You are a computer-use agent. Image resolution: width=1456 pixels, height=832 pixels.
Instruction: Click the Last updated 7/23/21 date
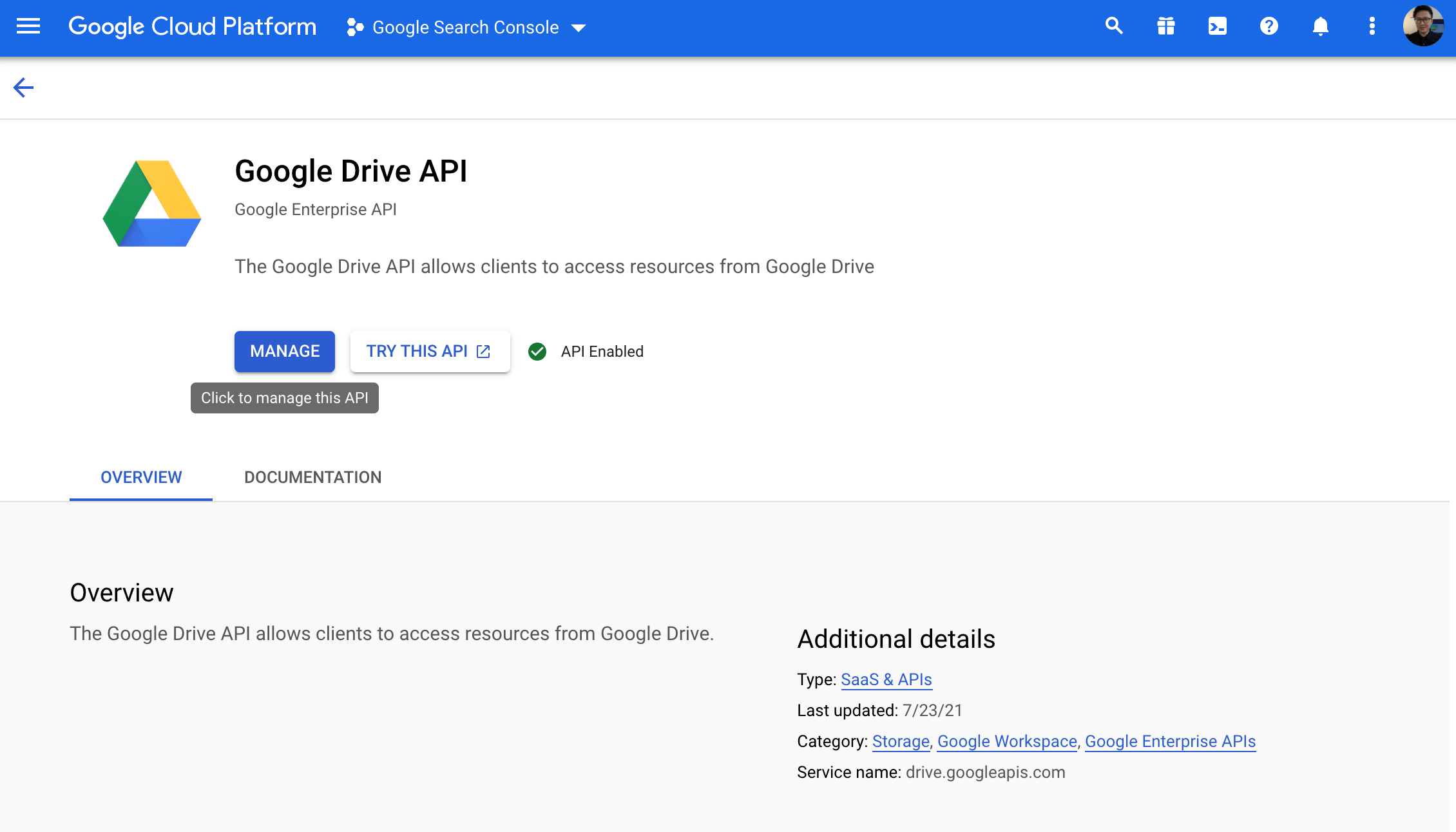point(932,710)
